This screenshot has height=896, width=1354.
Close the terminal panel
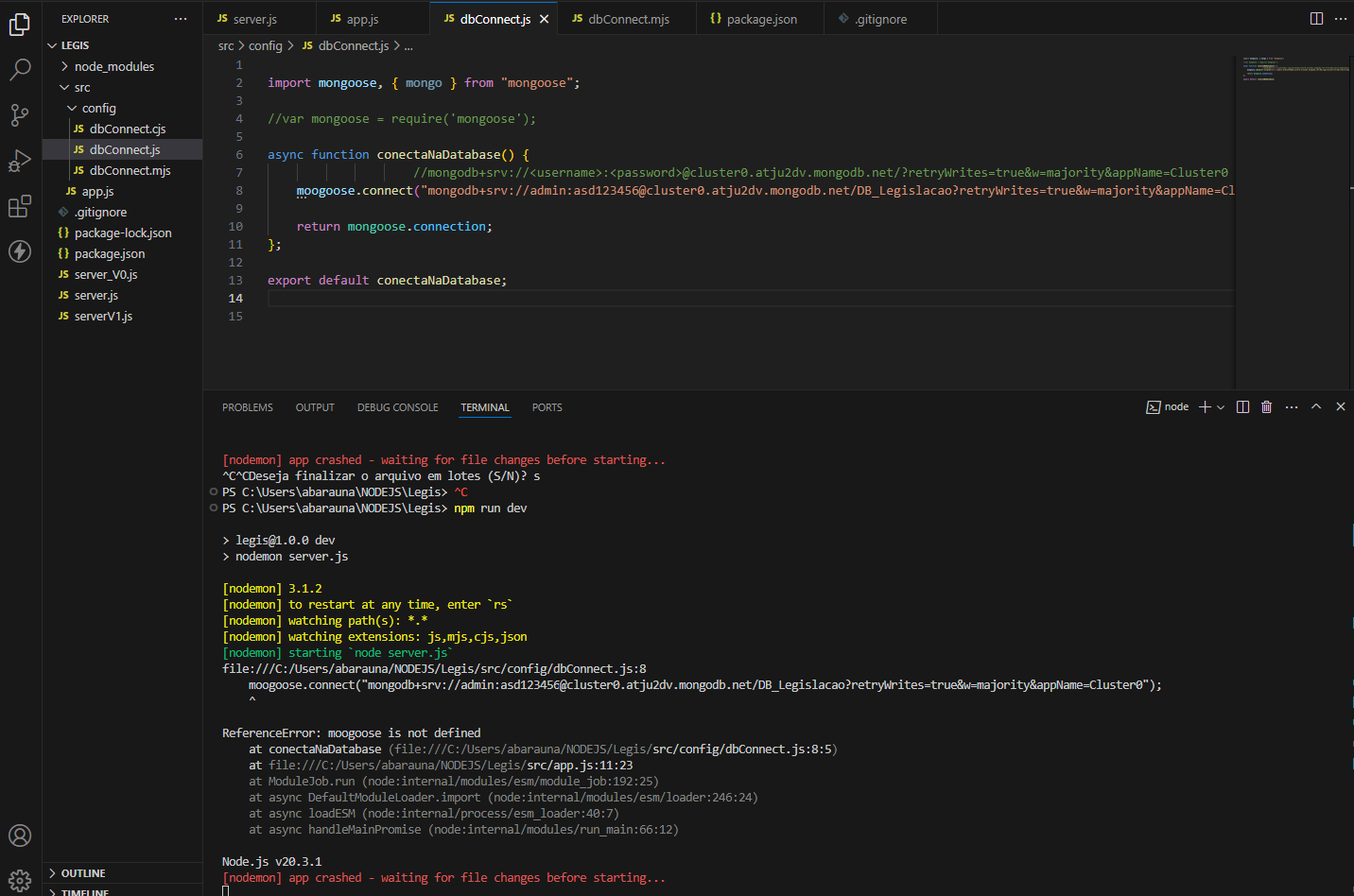click(x=1341, y=407)
